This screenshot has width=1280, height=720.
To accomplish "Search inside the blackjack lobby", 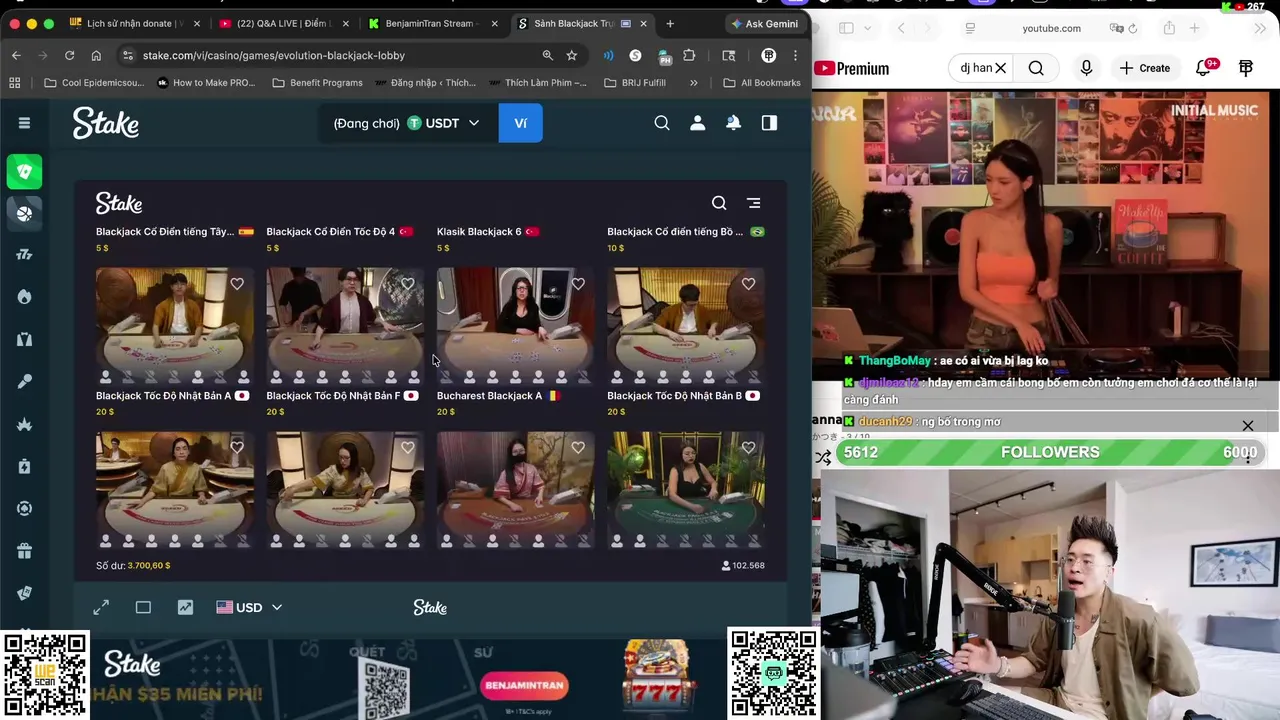I will [x=719, y=203].
